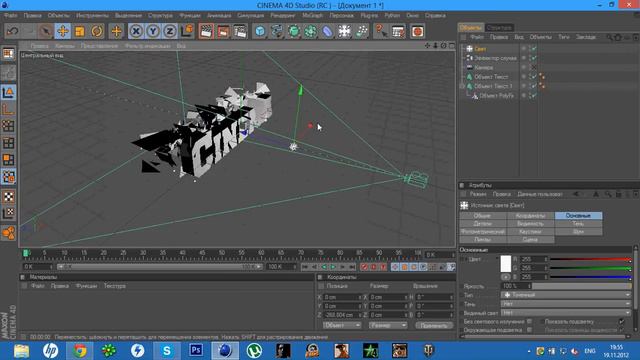This screenshot has height=360, width=640.
Task: Click the Undo arrow icon in the toolbar
Action: point(12,31)
